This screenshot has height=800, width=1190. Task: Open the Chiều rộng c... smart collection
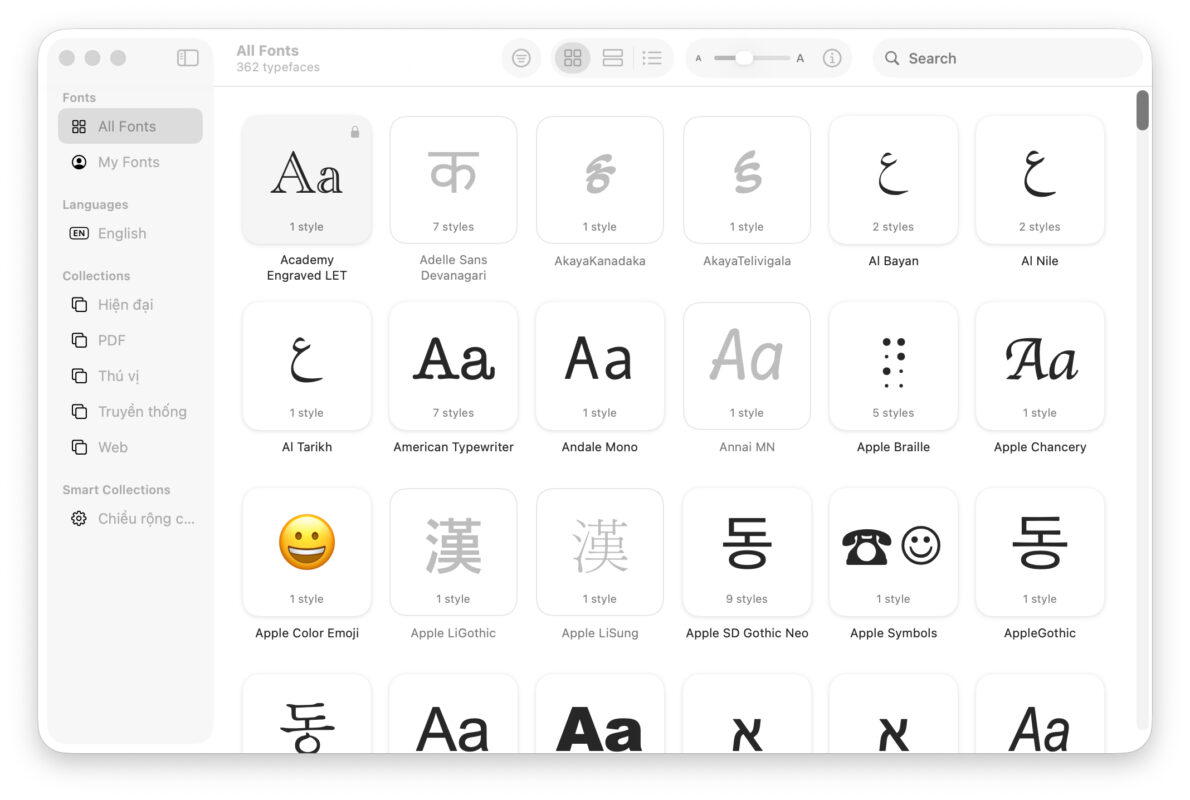point(131,518)
